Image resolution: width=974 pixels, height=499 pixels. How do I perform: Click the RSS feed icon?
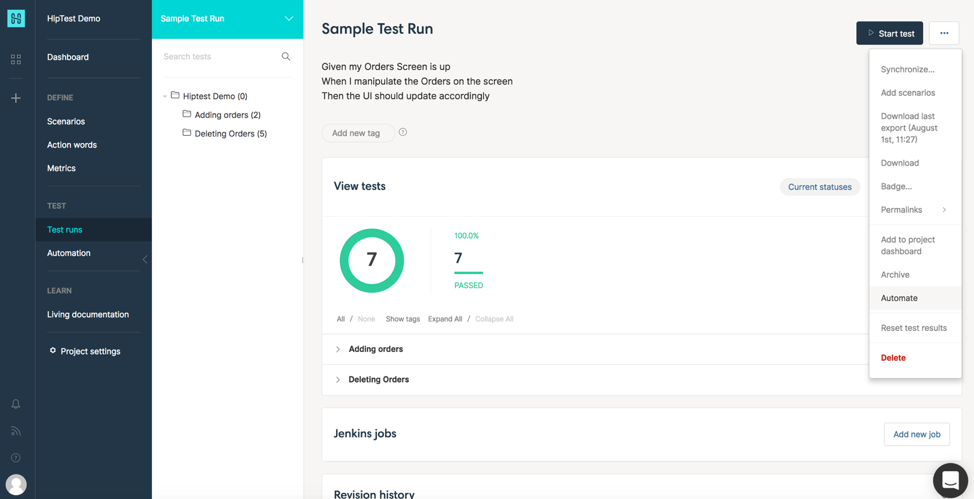click(x=16, y=431)
